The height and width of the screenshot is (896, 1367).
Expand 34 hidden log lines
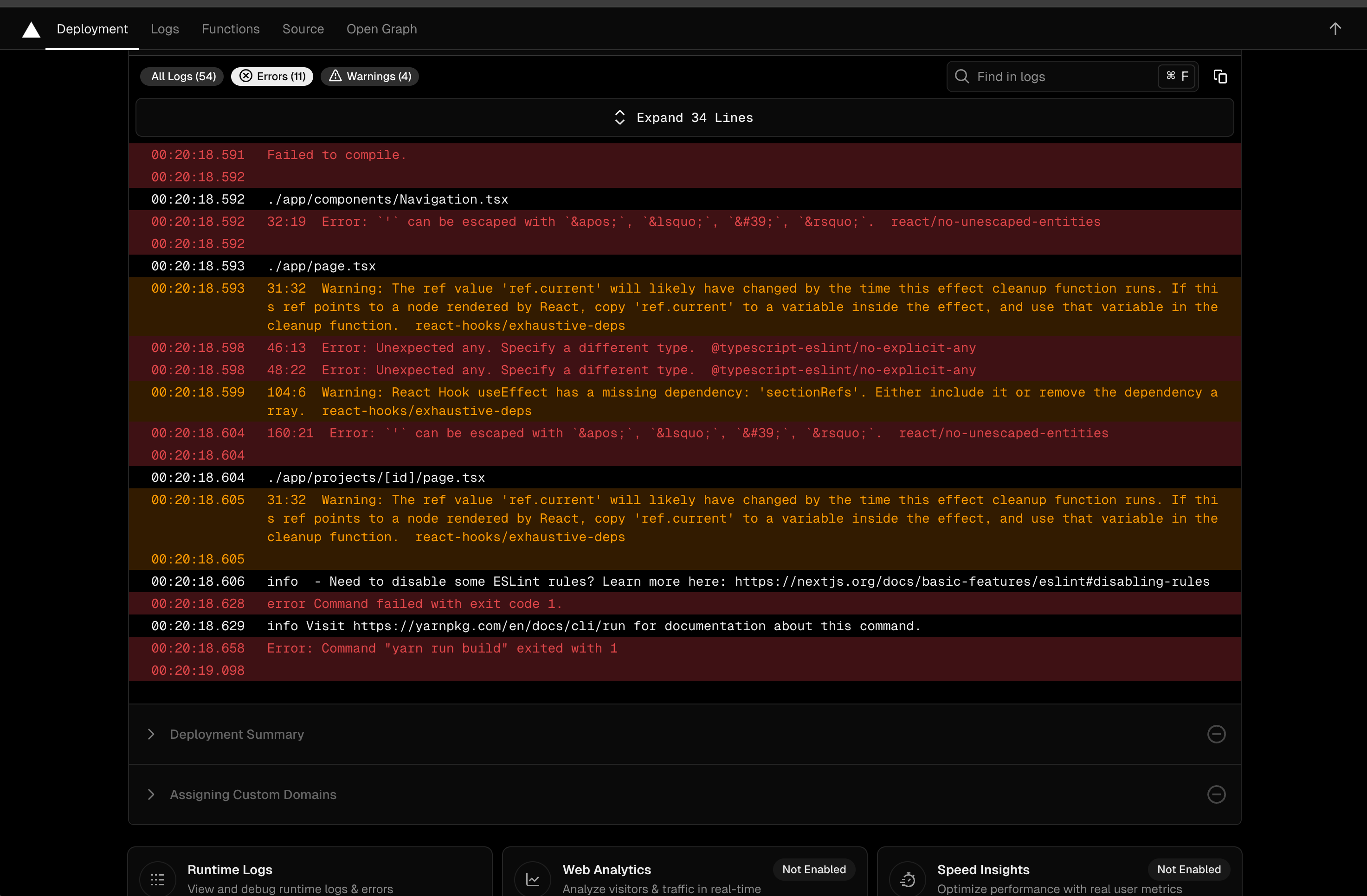(x=684, y=118)
